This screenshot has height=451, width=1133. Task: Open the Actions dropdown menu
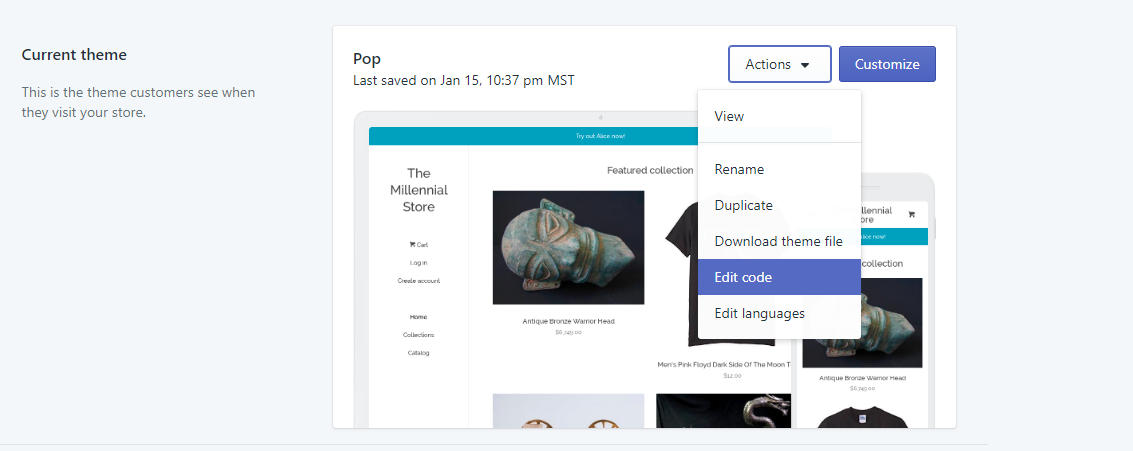click(780, 64)
